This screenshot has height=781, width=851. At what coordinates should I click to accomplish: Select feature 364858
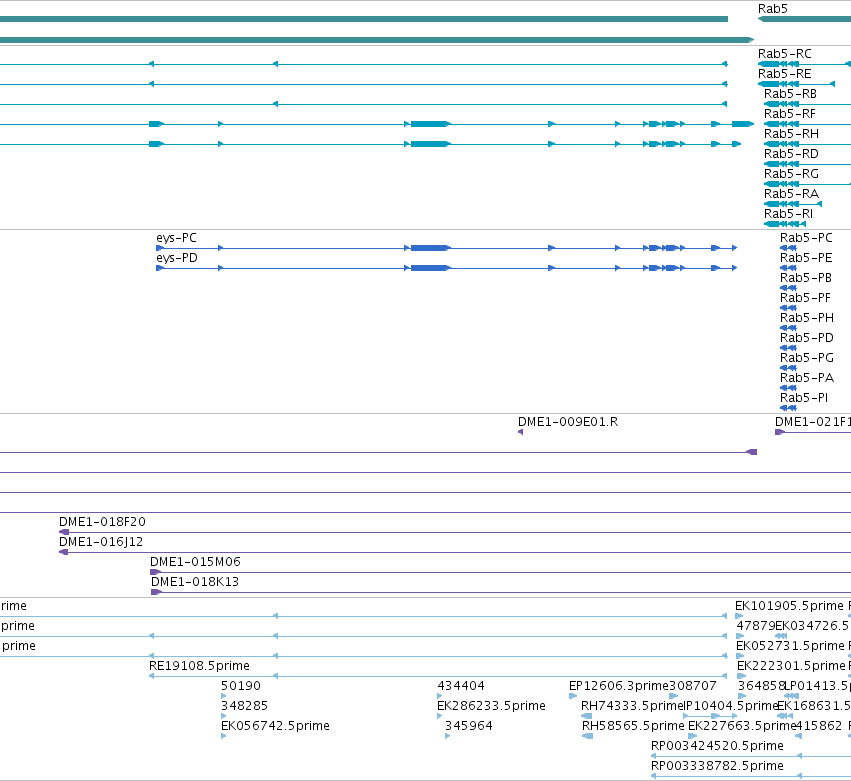coord(761,686)
